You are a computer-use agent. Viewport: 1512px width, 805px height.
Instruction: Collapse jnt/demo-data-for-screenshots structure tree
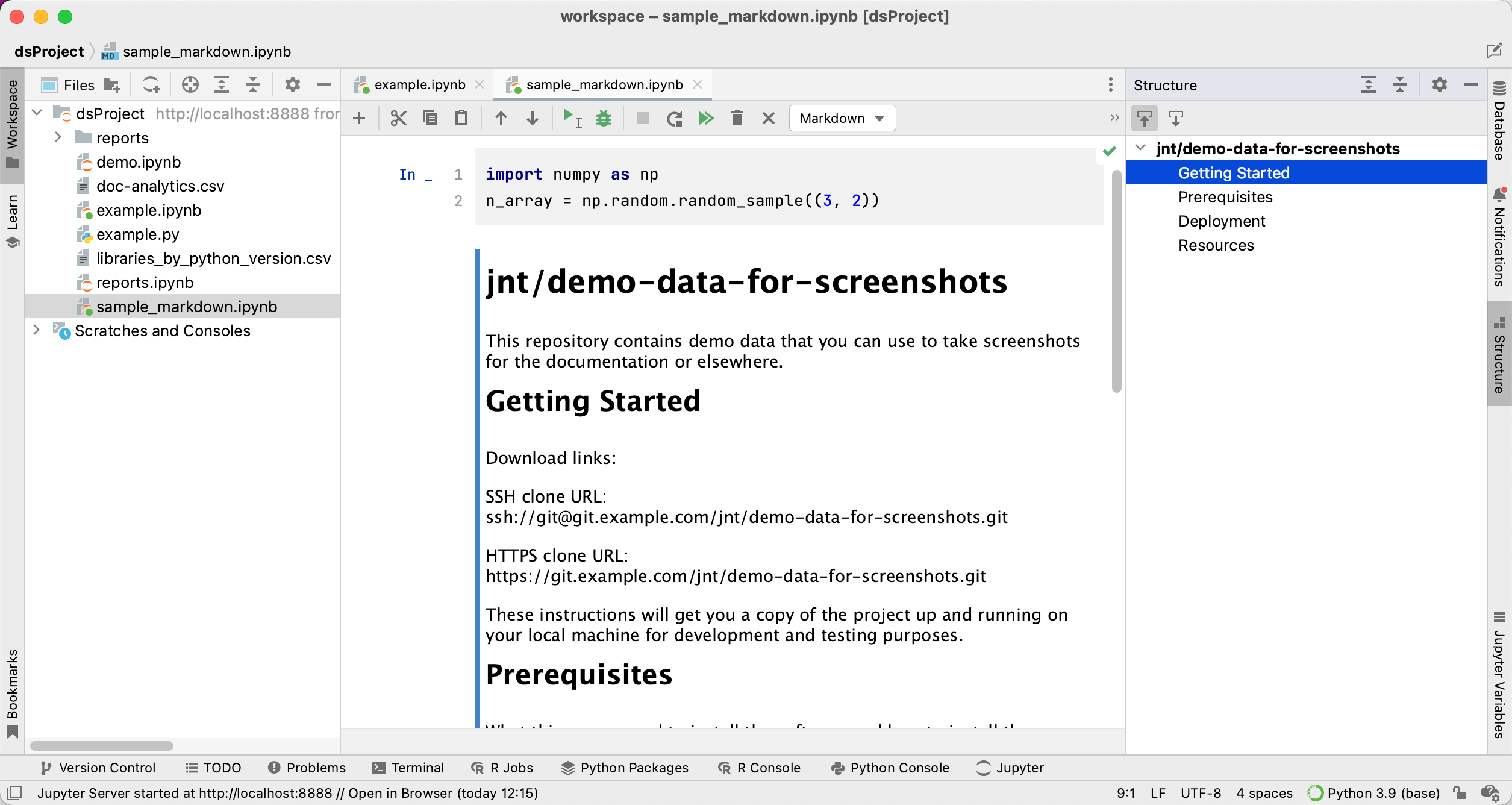1141,148
